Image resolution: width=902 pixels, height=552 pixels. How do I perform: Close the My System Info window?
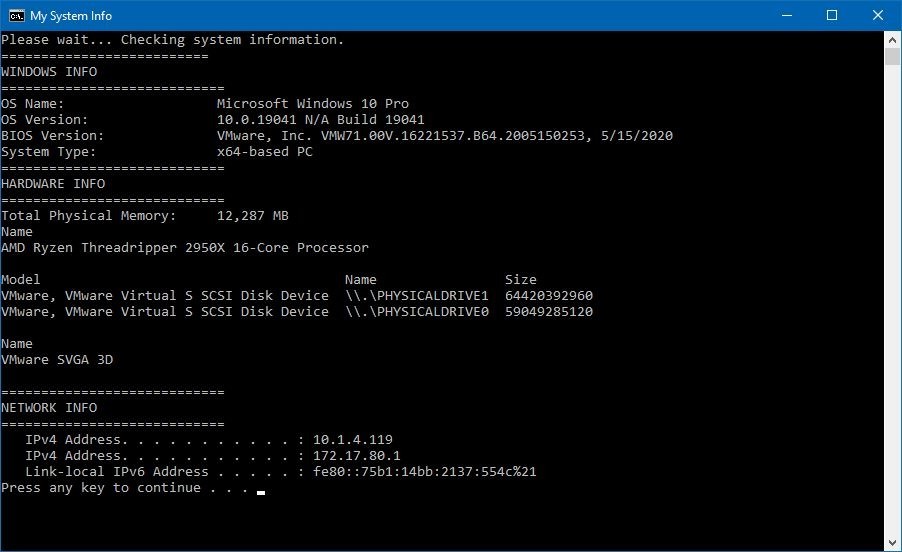pos(878,16)
